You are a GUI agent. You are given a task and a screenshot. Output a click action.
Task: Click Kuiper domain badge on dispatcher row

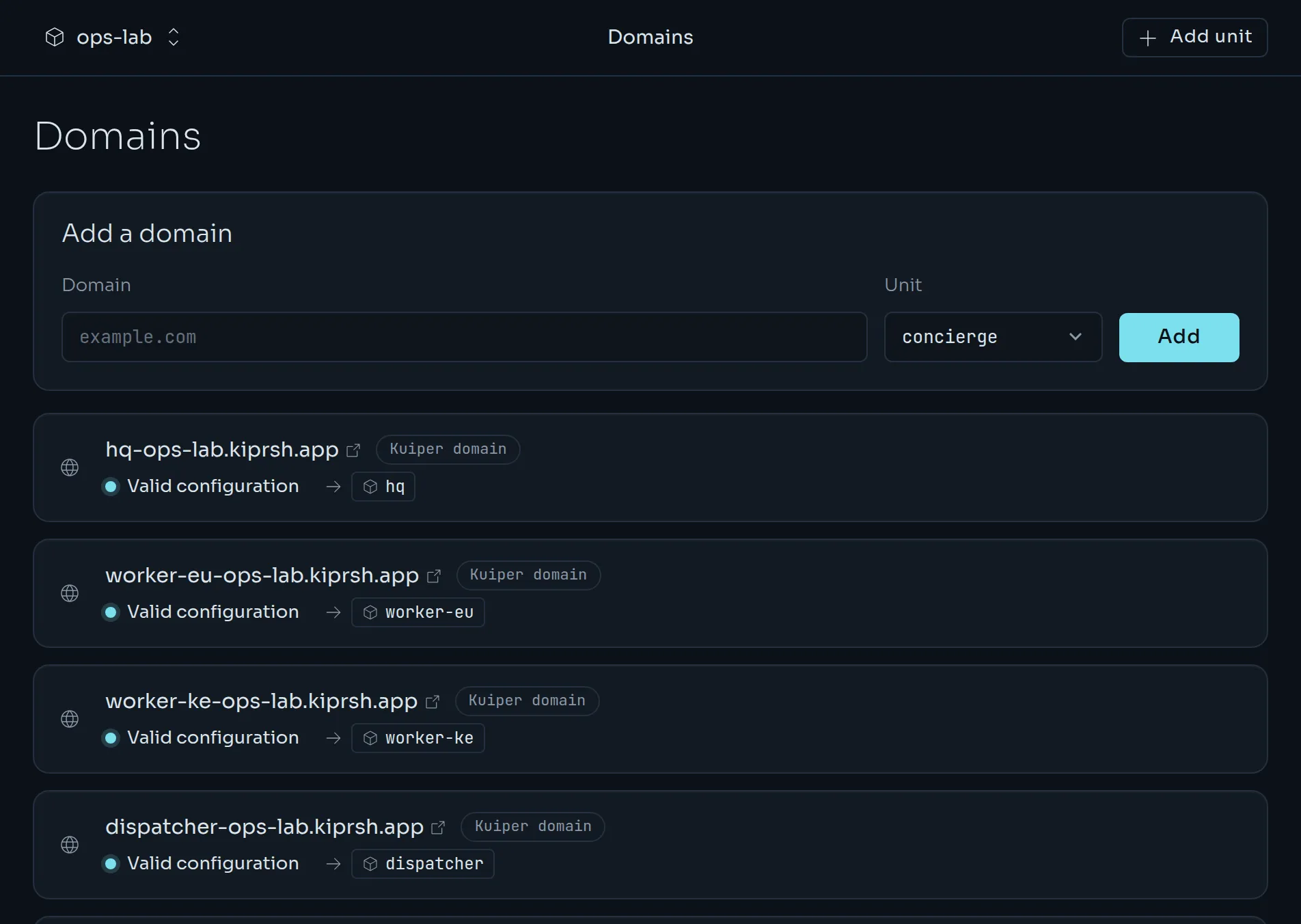click(x=533, y=826)
